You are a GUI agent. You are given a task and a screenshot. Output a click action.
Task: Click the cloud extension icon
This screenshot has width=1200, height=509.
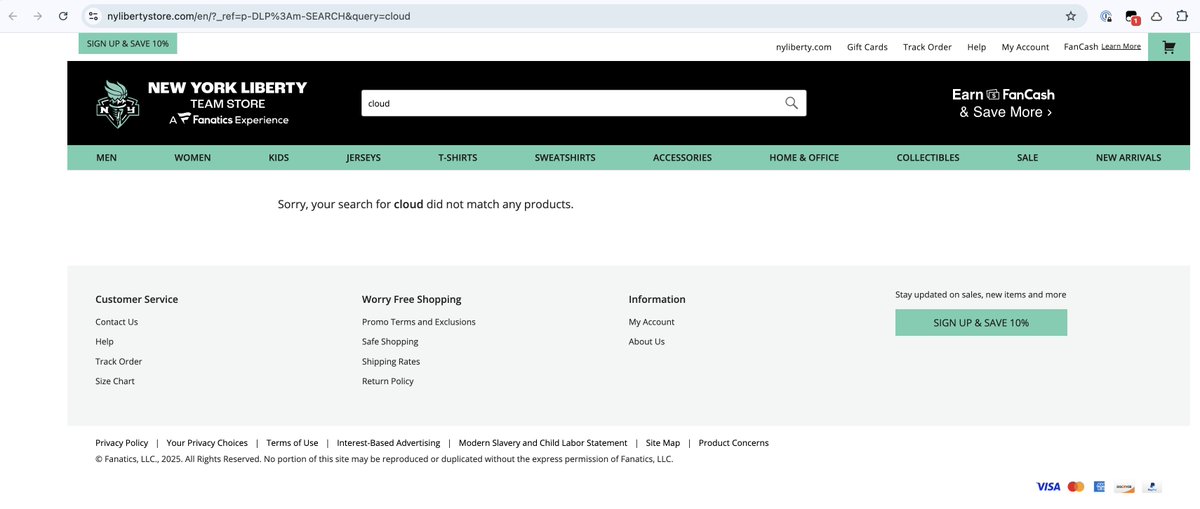[x=1156, y=16]
